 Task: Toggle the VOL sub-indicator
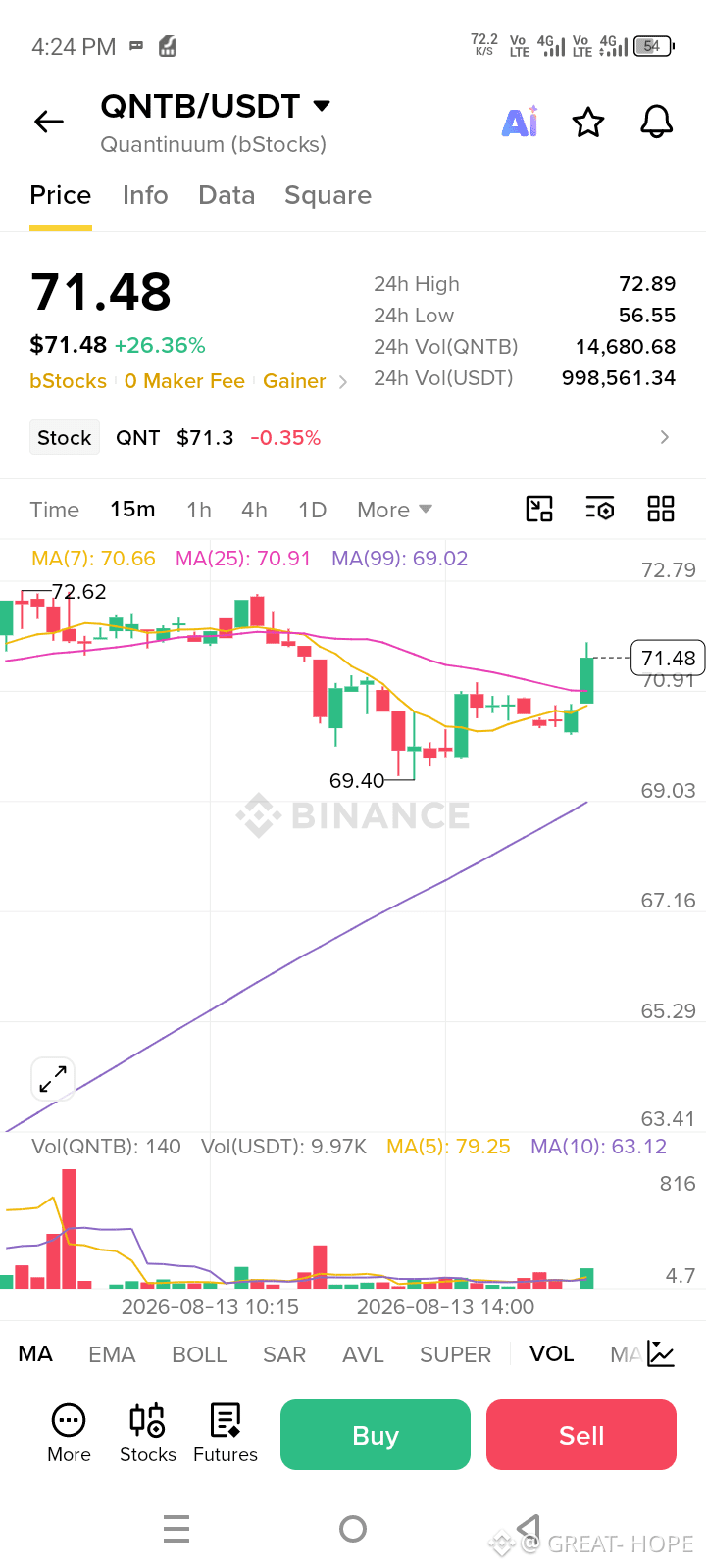[552, 1354]
